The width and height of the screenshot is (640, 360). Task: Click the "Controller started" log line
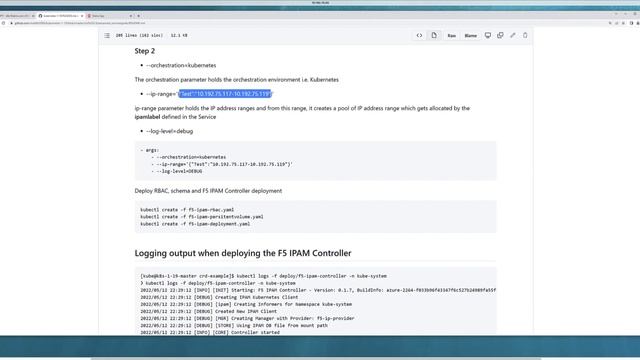(x=210, y=332)
